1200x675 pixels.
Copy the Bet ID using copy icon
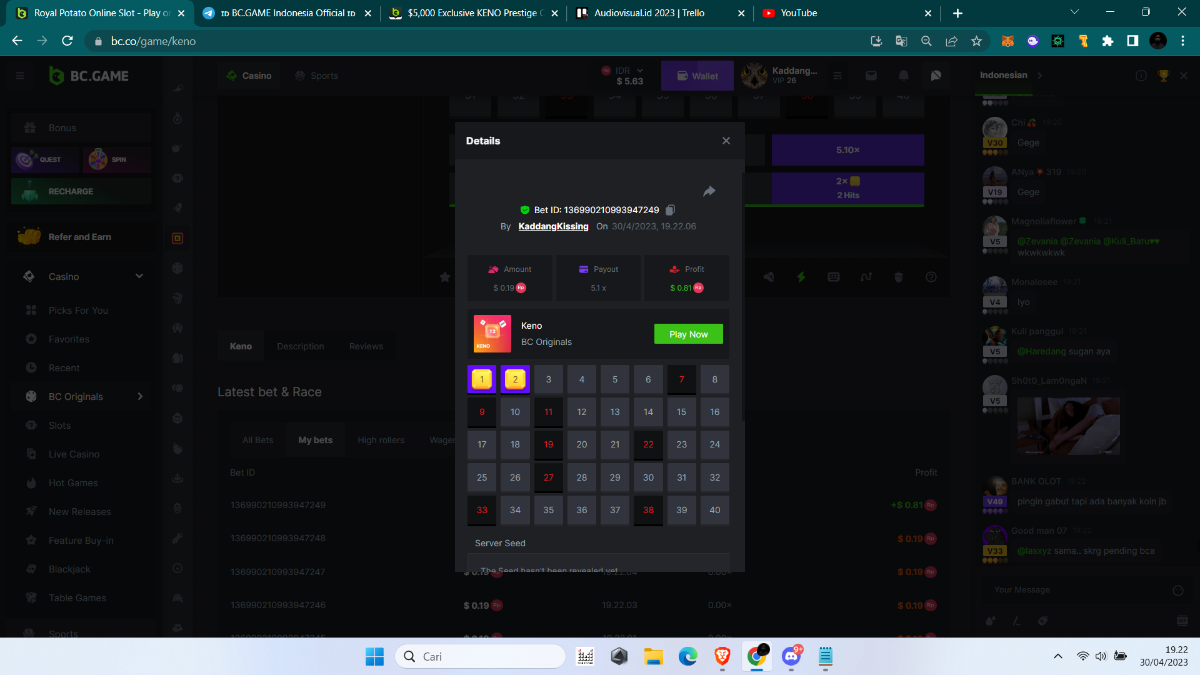pos(670,210)
